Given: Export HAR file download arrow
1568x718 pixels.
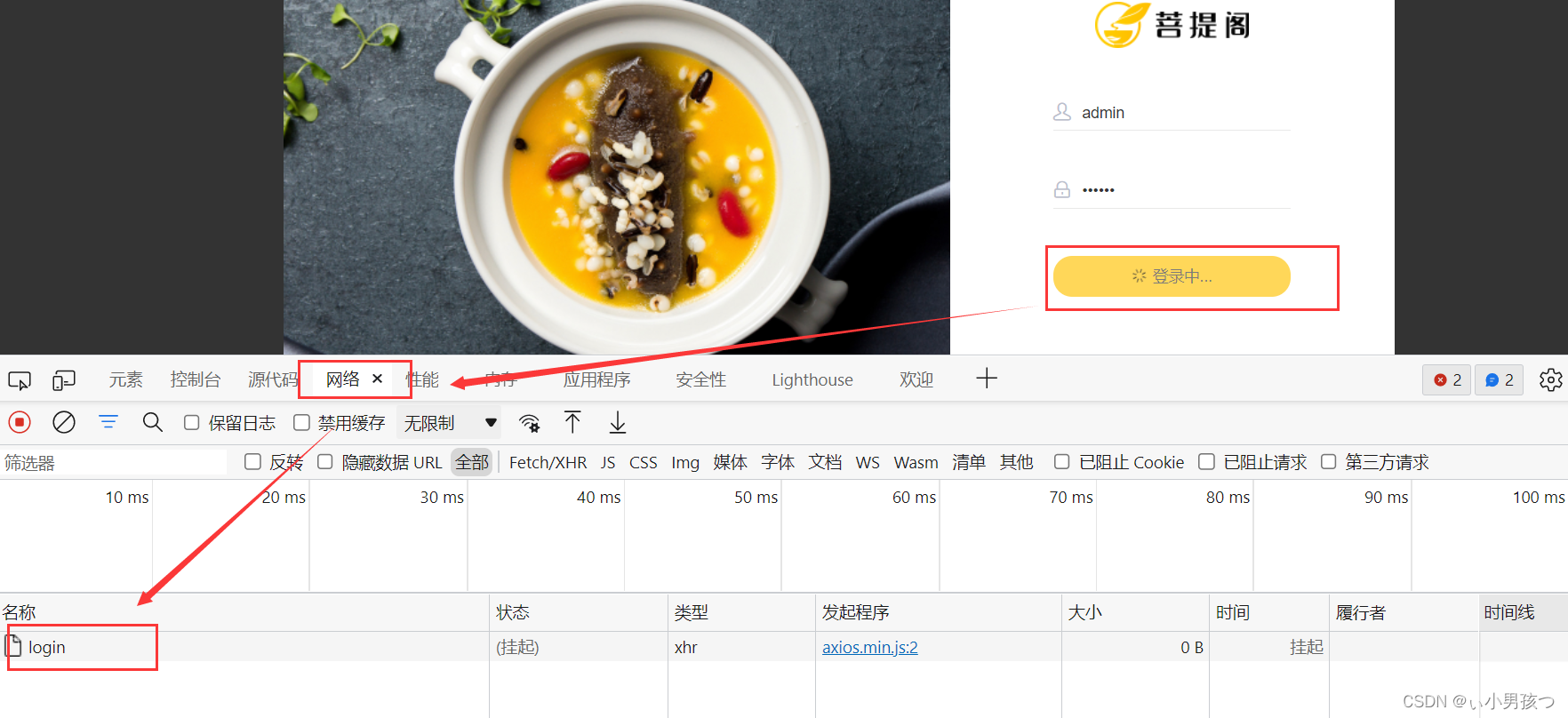Looking at the screenshot, I should [618, 422].
